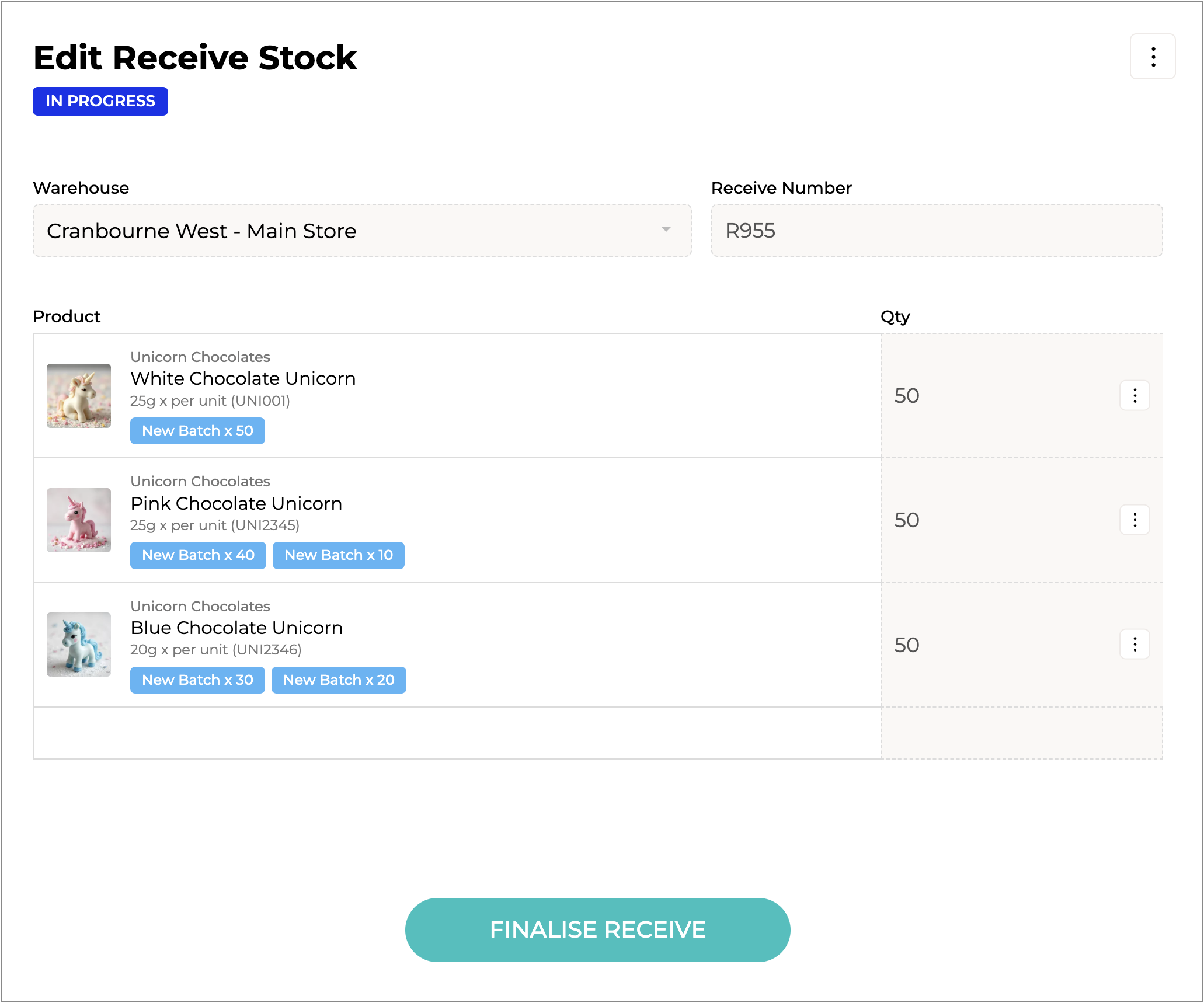This screenshot has height=1003, width=1204.
Task: Click the Blue Chocolate Unicorn thumbnail
Action: coord(79,645)
